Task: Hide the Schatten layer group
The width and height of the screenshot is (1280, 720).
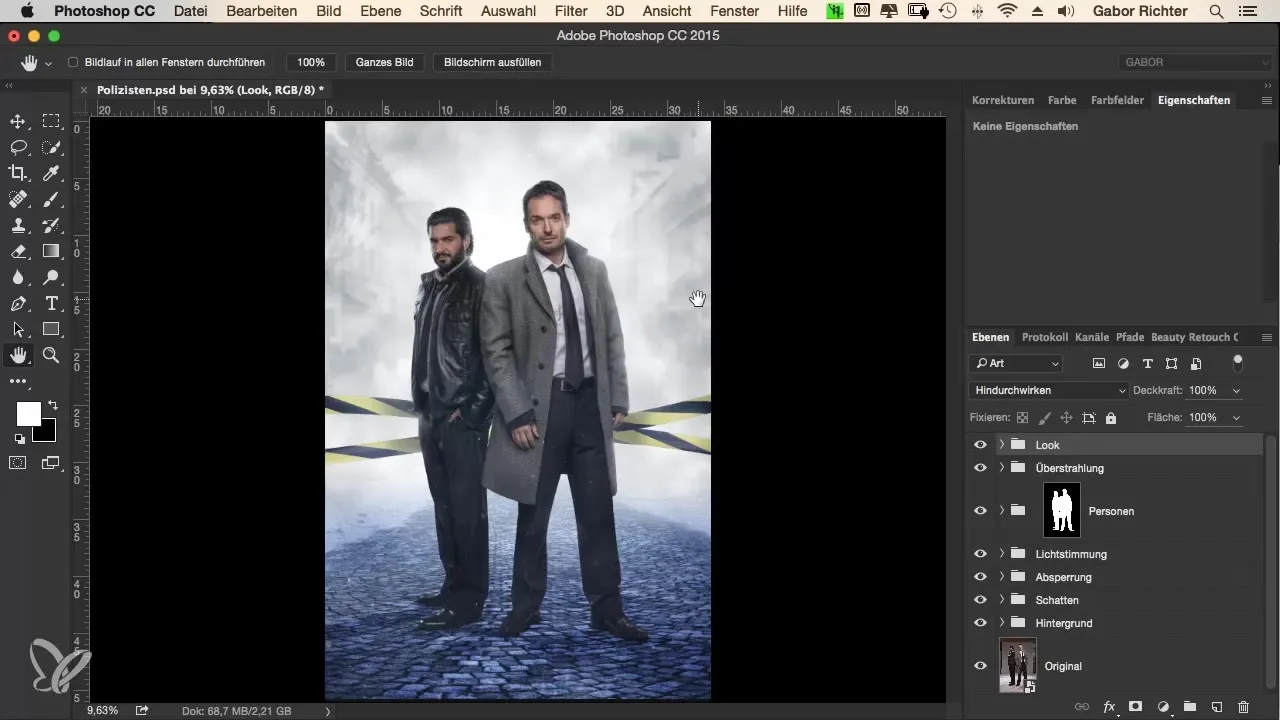Action: click(980, 600)
